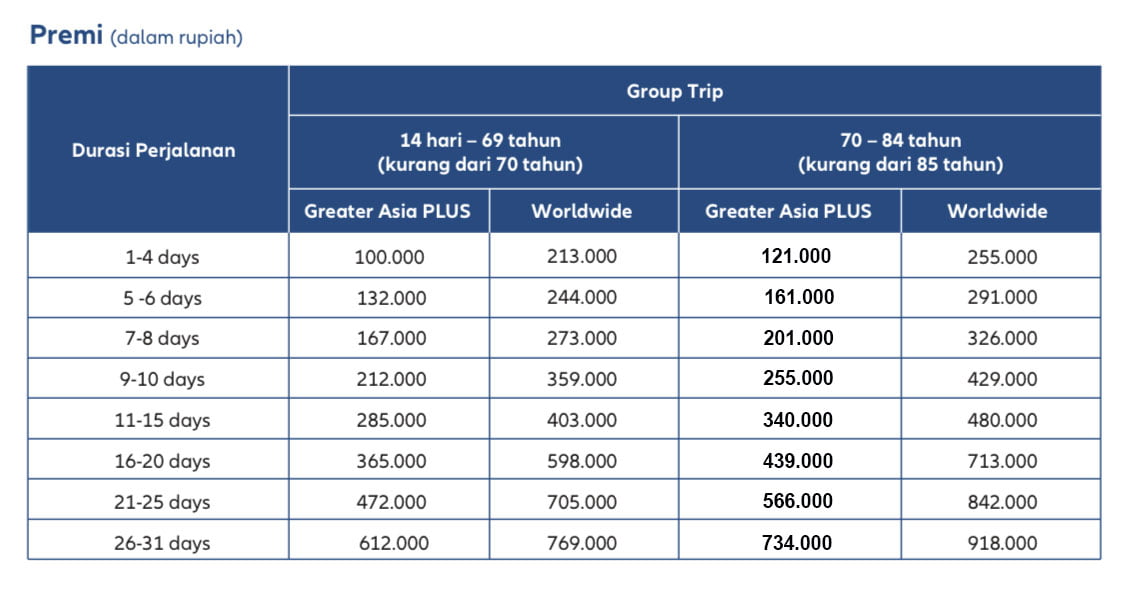Click the "Premi" heading text
The image size is (1125, 594).
tap(66, 35)
